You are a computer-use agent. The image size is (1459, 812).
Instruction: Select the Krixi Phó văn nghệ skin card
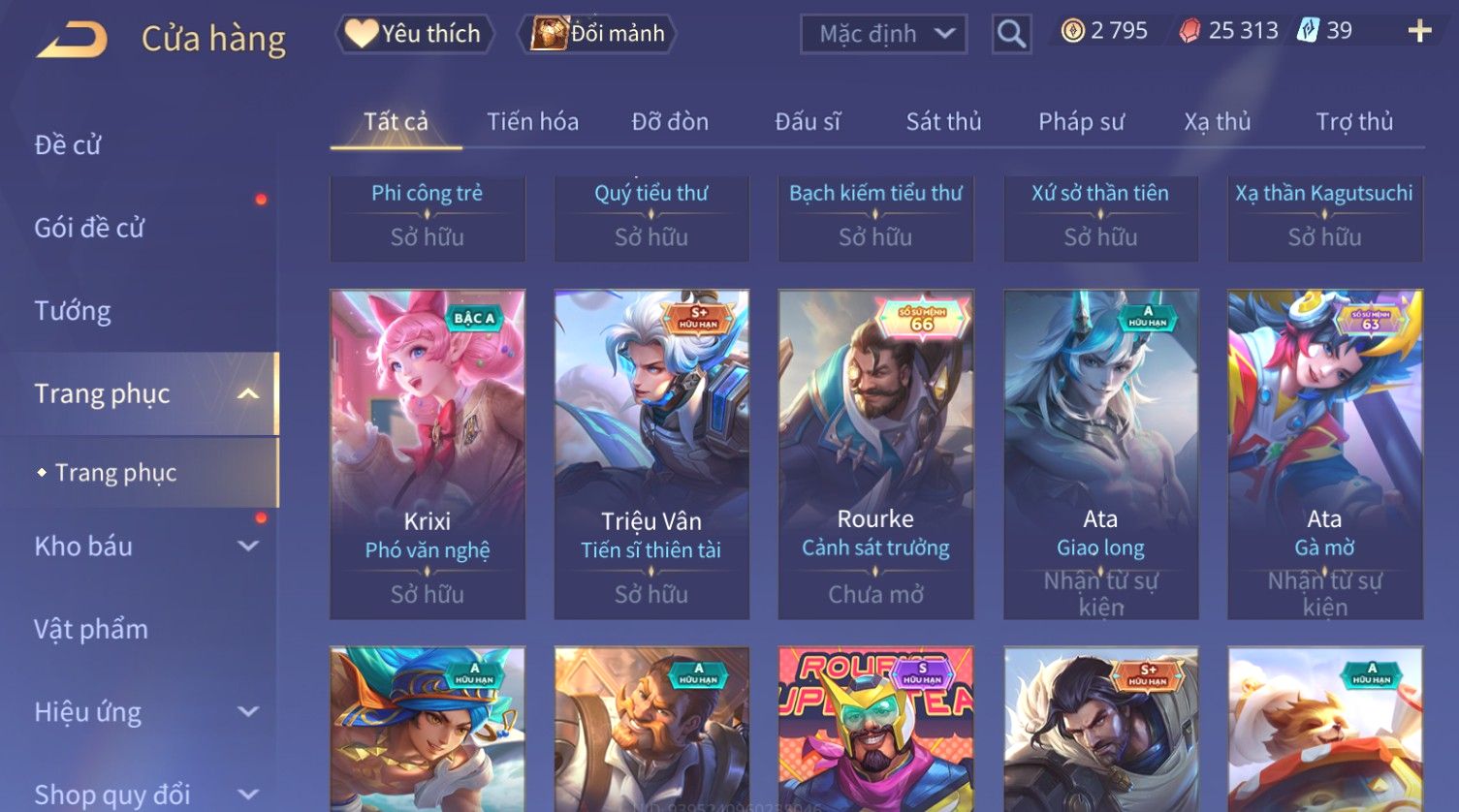coord(428,454)
